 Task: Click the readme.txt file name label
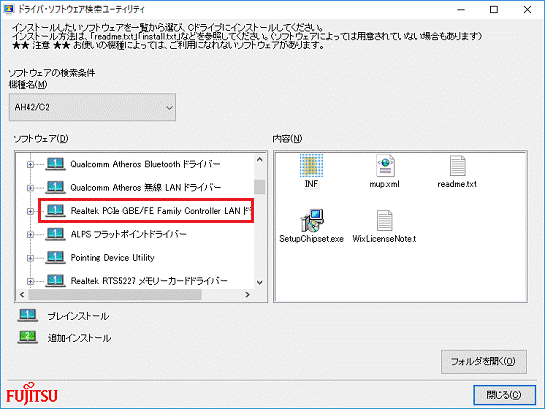point(457,184)
